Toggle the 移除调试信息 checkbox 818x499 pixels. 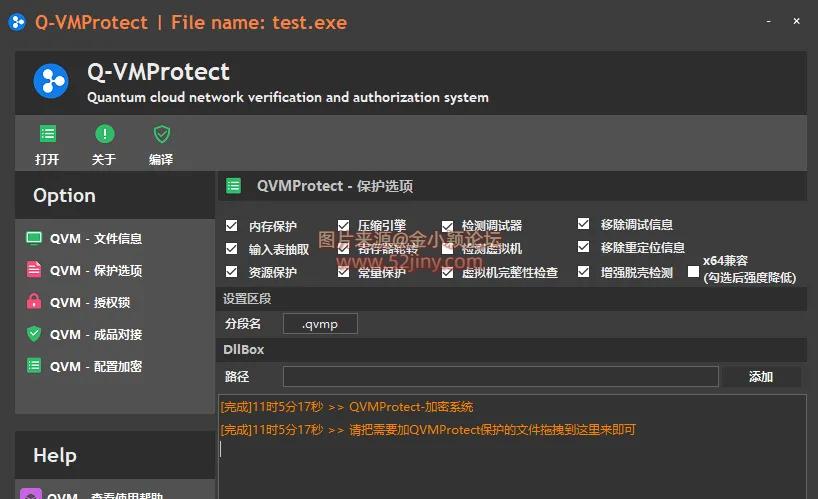pos(584,224)
